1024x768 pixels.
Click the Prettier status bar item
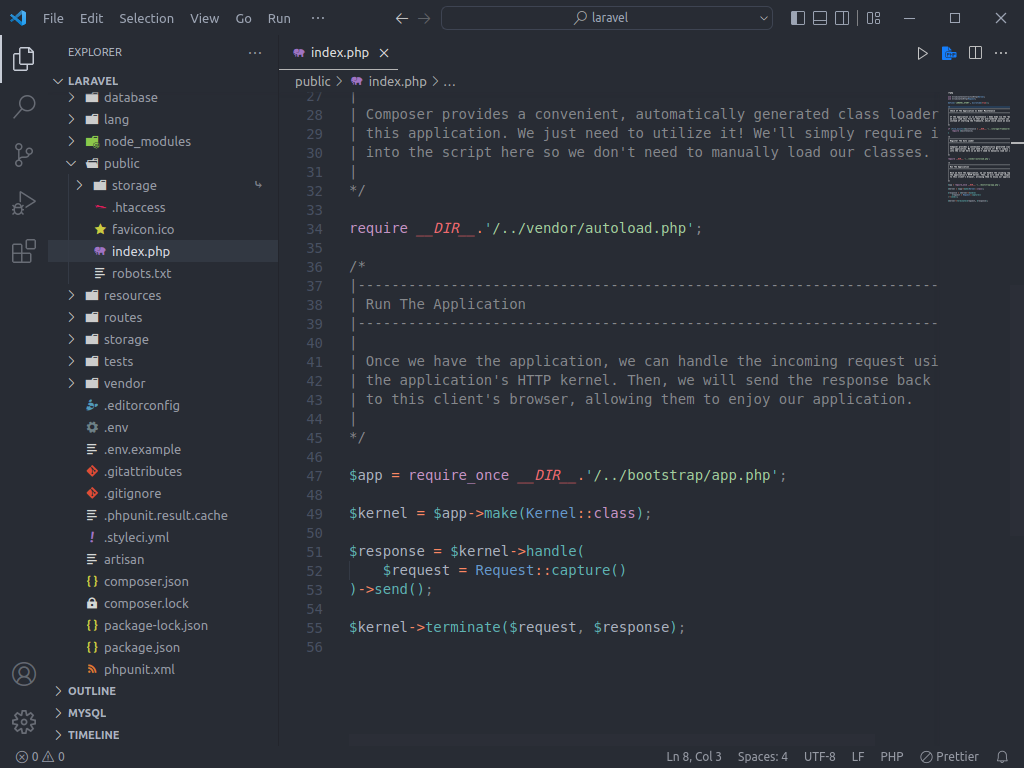pos(949,757)
